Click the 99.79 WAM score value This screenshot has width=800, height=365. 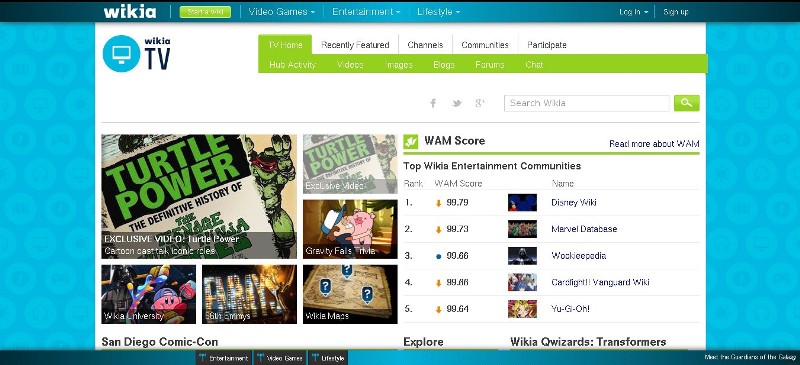(x=457, y=203)
